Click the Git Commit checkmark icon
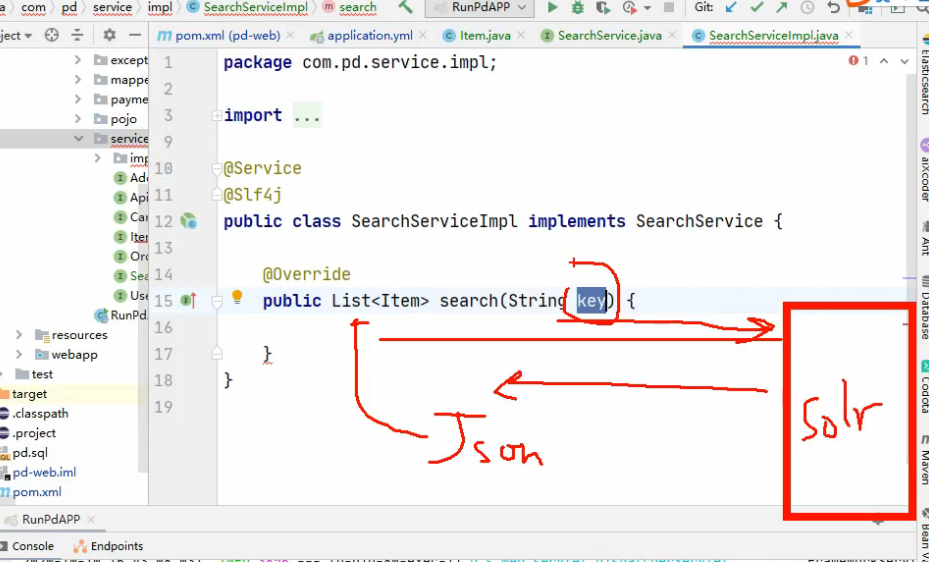Viewport: 929px width, 562px height. pyautogui.click(x=757, y=8)
